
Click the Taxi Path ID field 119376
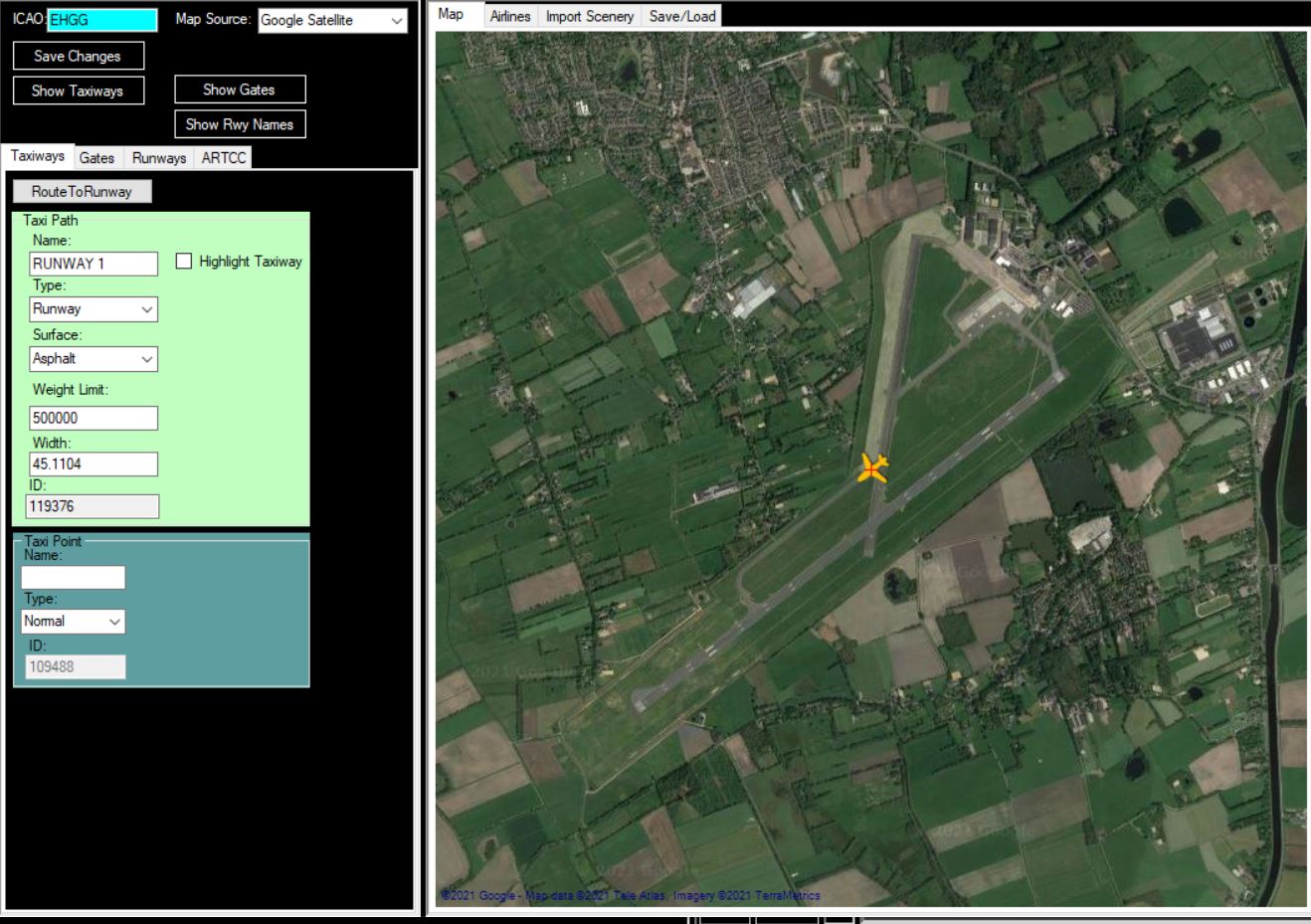(x=92, y=506)
